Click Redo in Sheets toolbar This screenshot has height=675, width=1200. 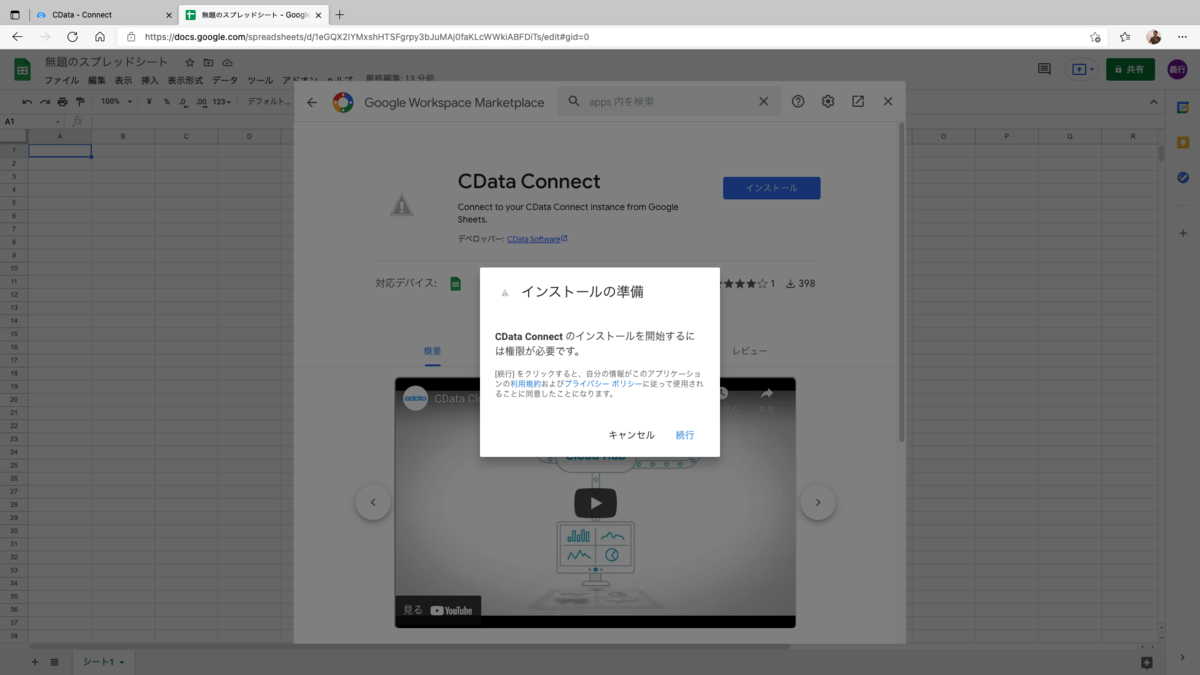(45, 102)
